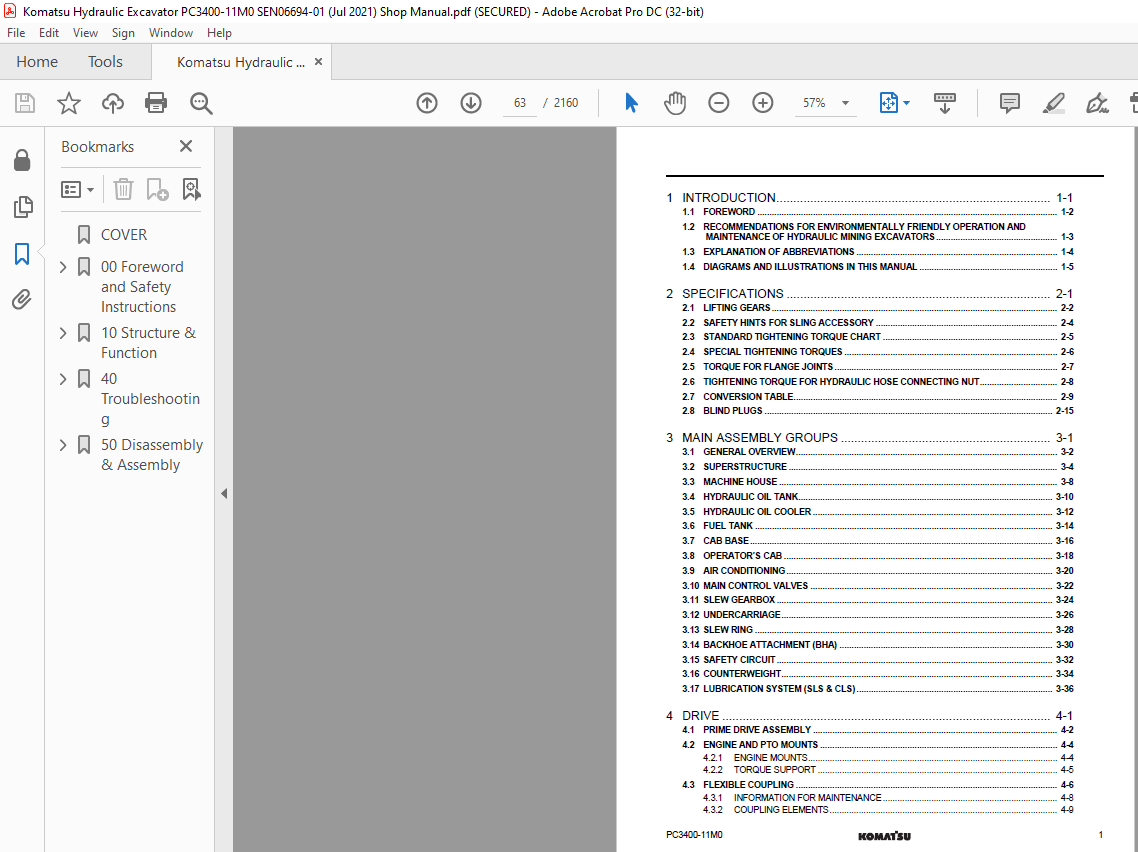Toggle the Bookmarks panel icon
Viewport: 1138px width, 852px height.
point(22,254)
